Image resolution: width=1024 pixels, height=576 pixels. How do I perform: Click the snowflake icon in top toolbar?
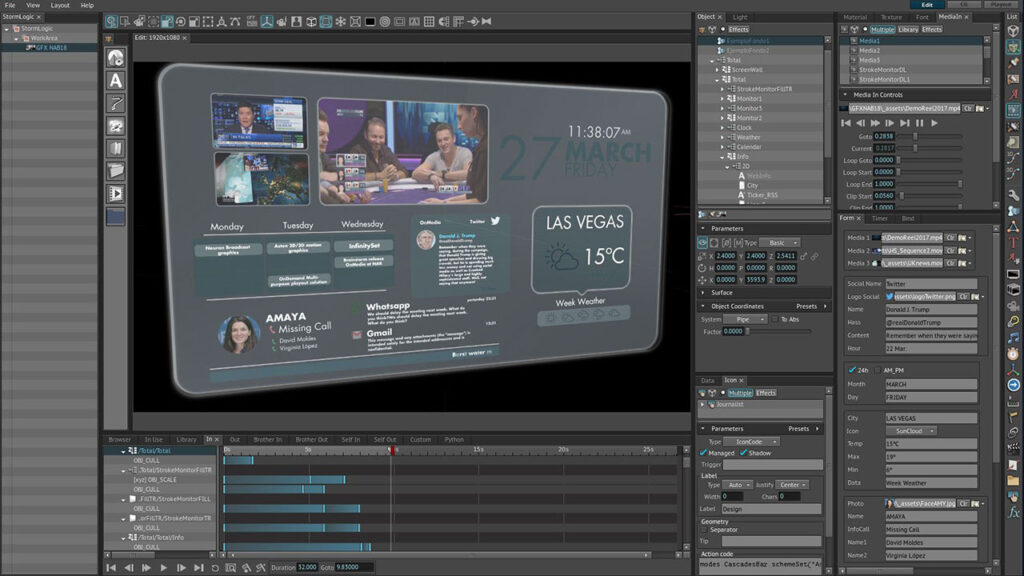point(340,21)
